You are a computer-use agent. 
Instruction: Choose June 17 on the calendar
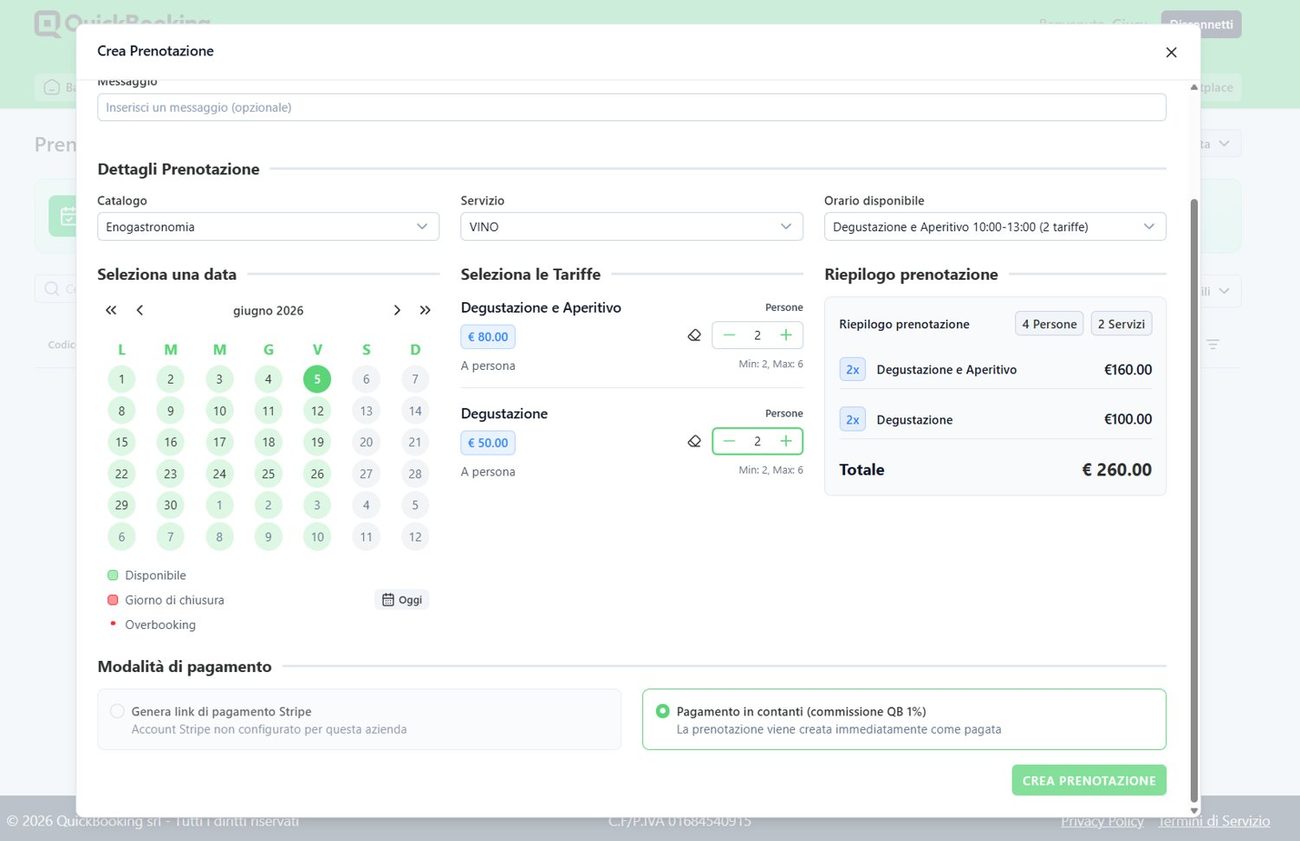click(219, 442)
